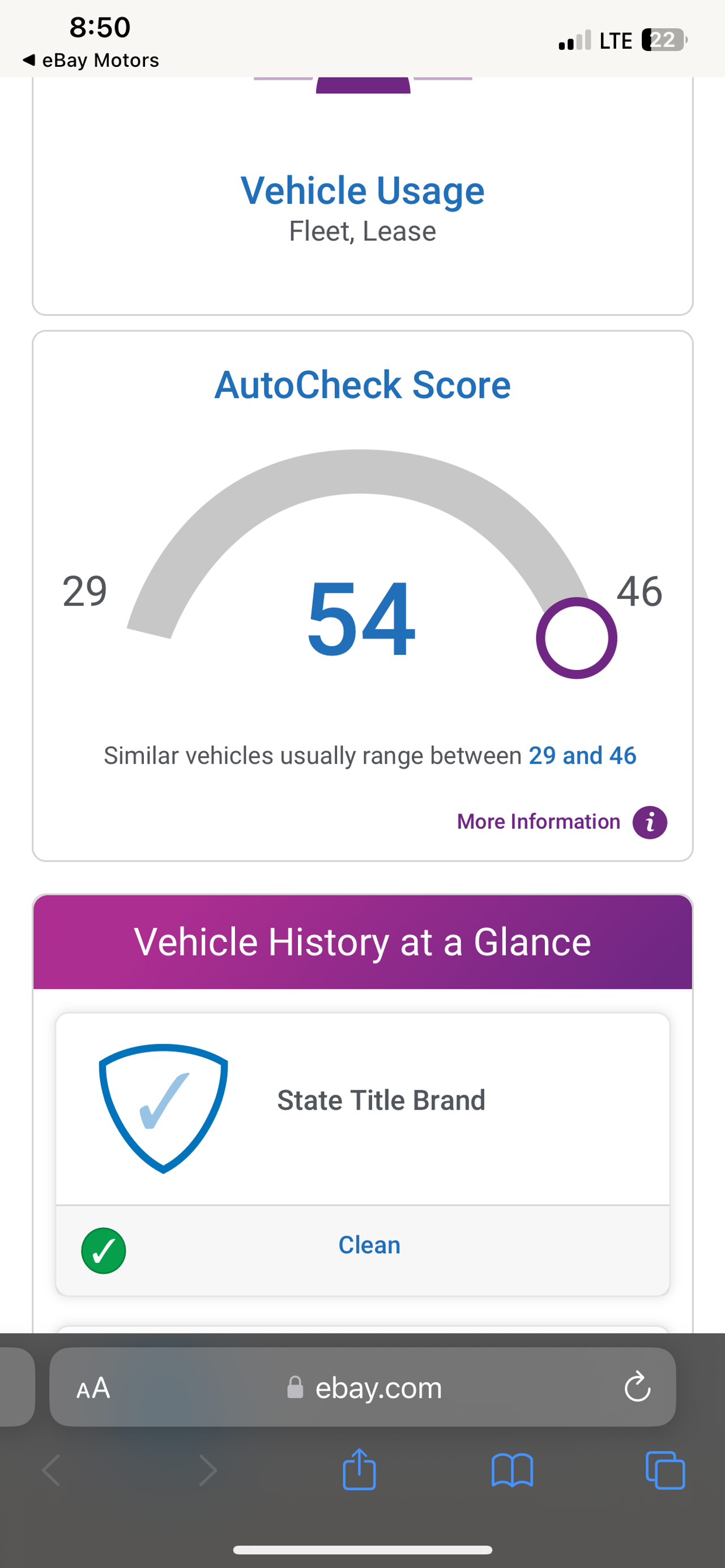Image resolution: width=725 pixels, height=1568 pixels.
Task: Open text size options with the AA control
Action: pyautogui.click(x=92, y=1389)
